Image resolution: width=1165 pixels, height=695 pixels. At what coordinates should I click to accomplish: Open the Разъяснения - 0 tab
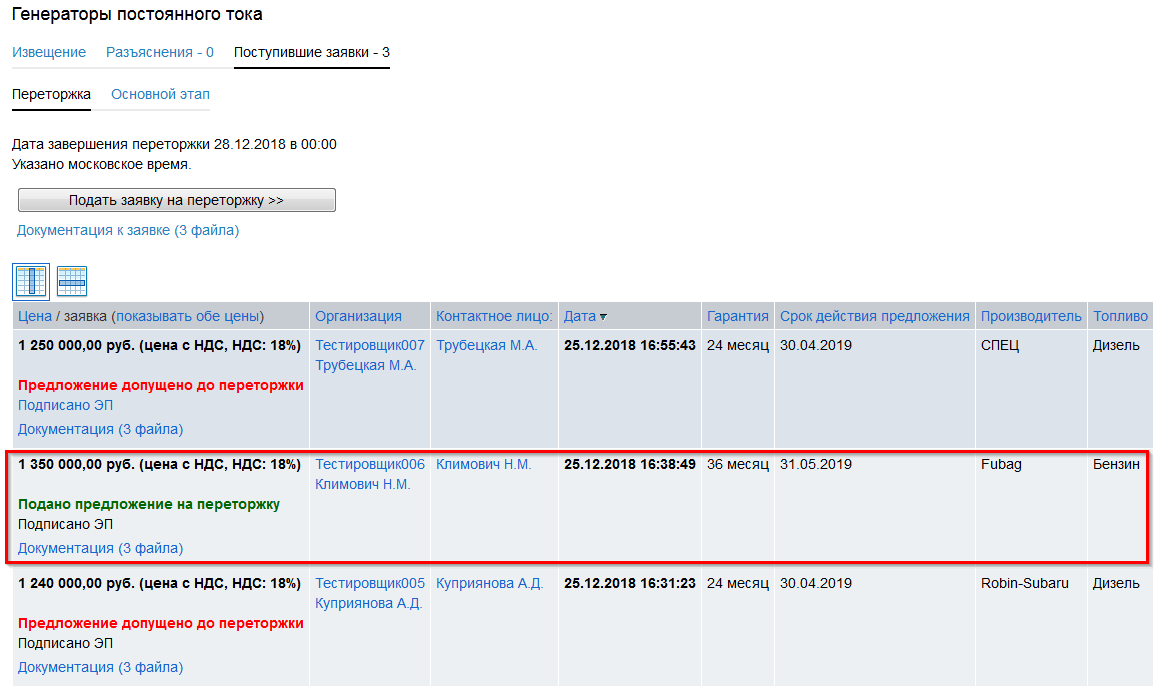point(160,52)
